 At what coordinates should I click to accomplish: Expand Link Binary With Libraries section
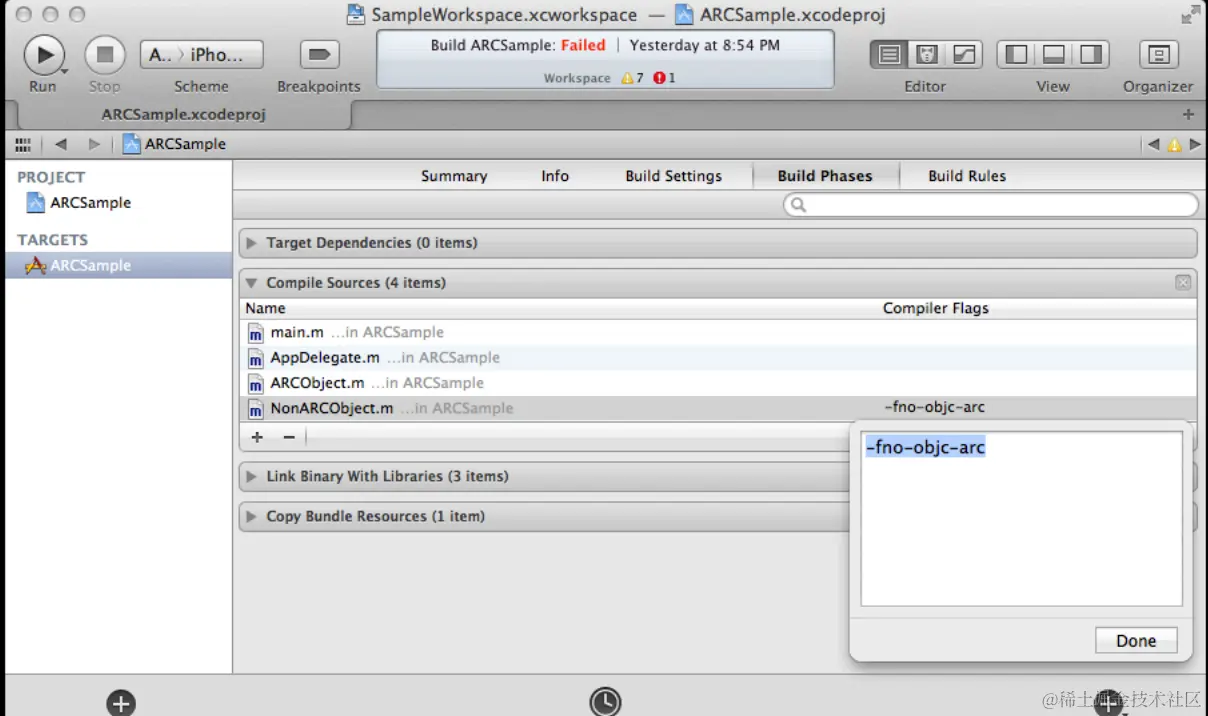coord(251,477)
